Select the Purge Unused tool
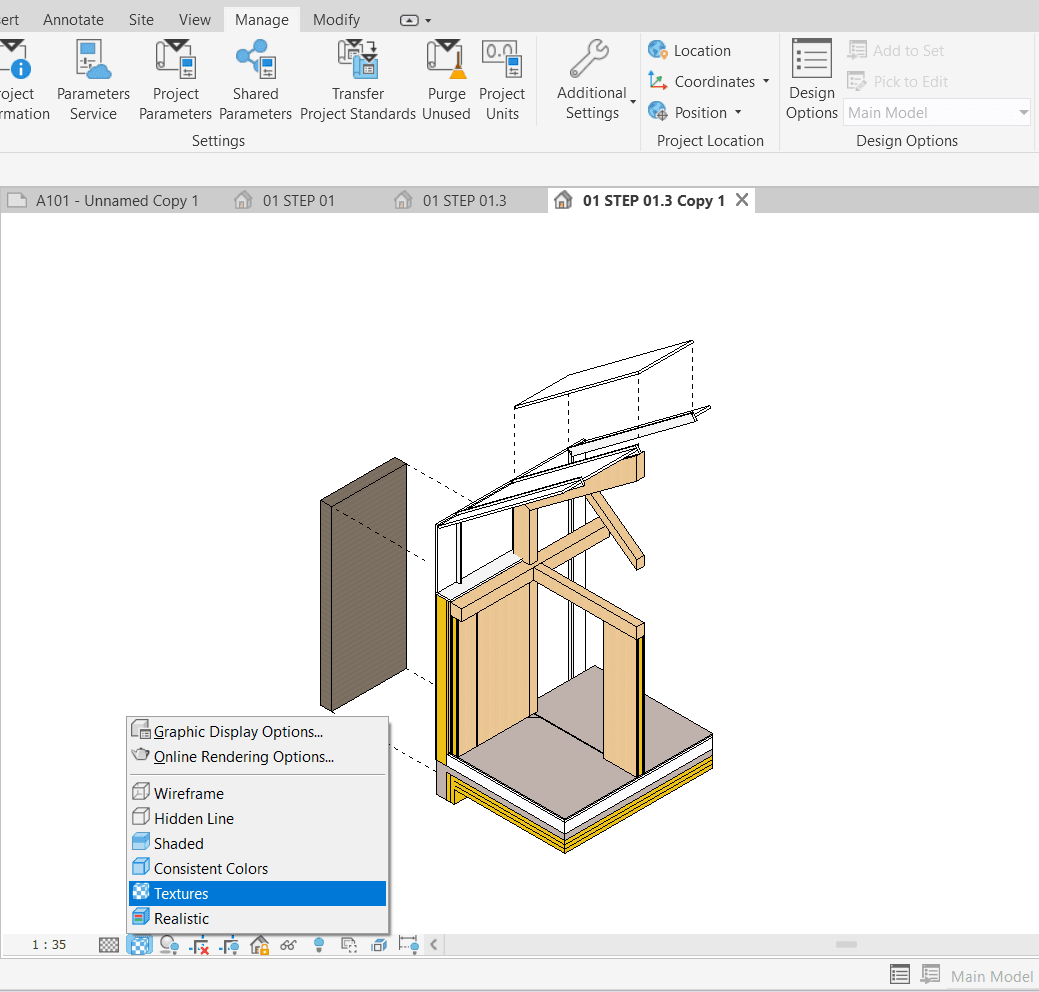1039x992 pixels. [x=446, y=75]
